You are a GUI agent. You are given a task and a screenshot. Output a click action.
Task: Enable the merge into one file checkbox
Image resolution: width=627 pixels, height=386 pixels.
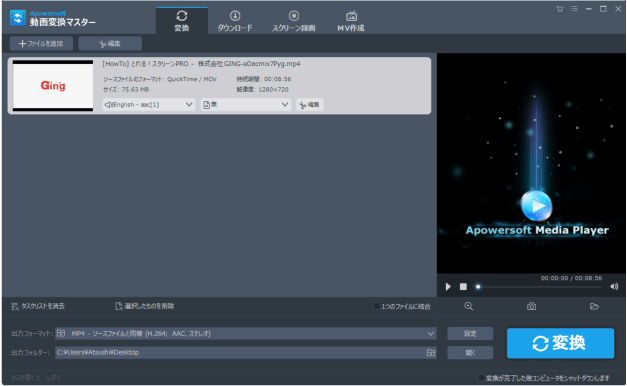[376, 306]
